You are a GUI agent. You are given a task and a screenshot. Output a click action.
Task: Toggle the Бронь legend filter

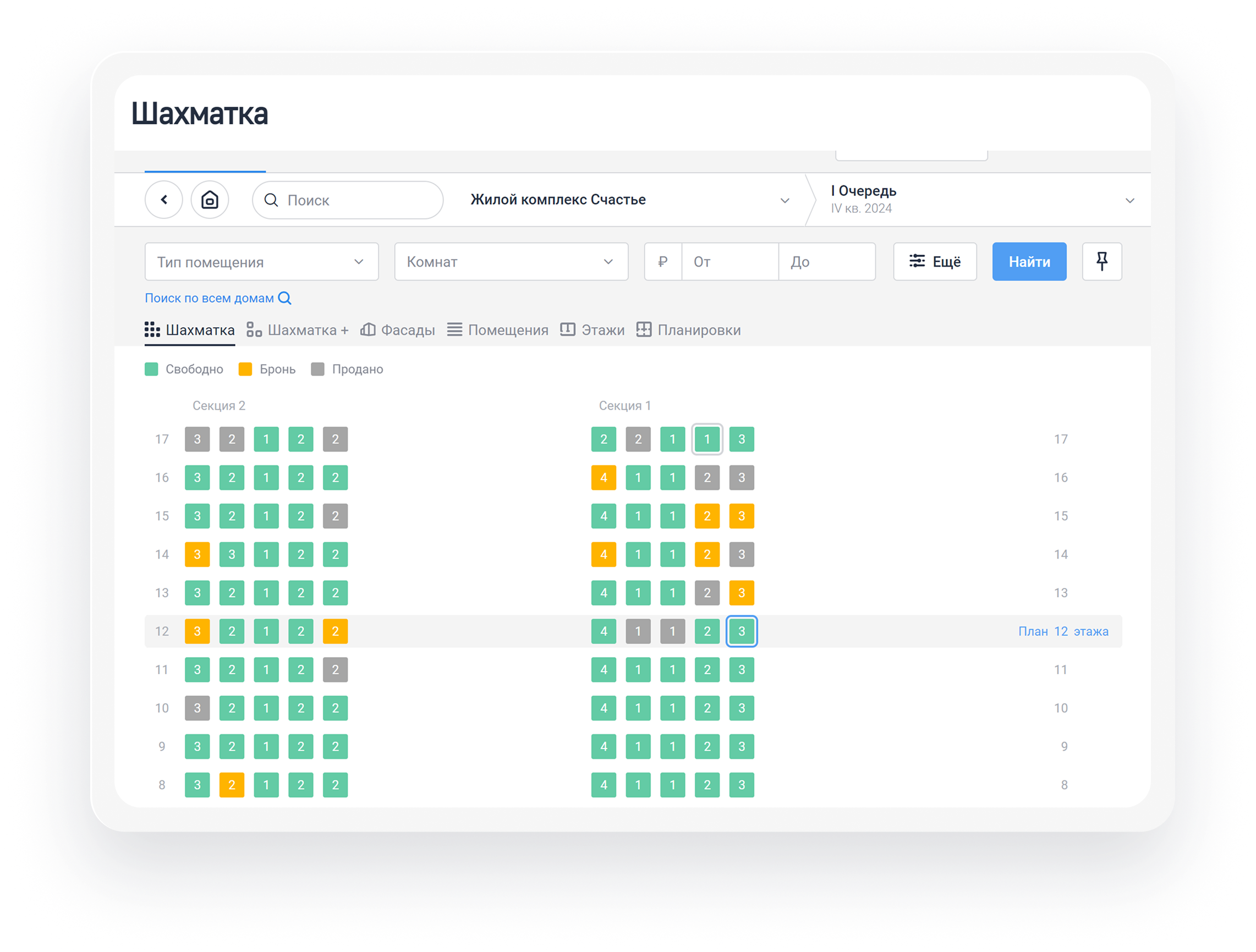(x=267, y=370)
